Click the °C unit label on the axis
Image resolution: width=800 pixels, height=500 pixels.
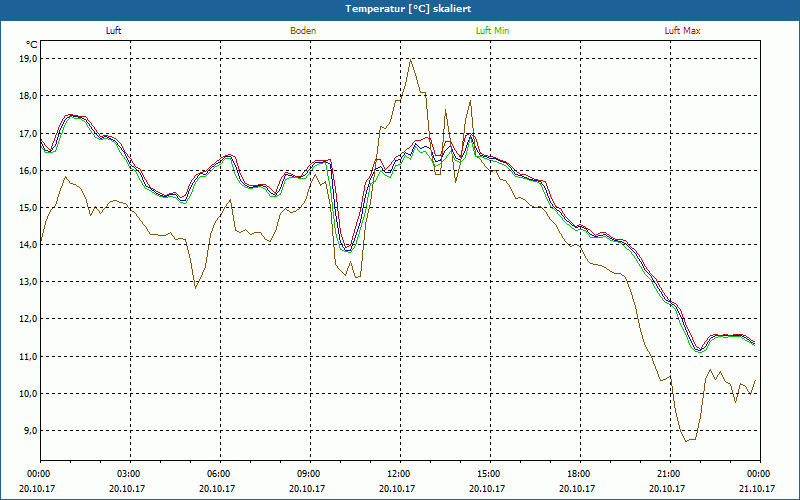pos(32,45)
